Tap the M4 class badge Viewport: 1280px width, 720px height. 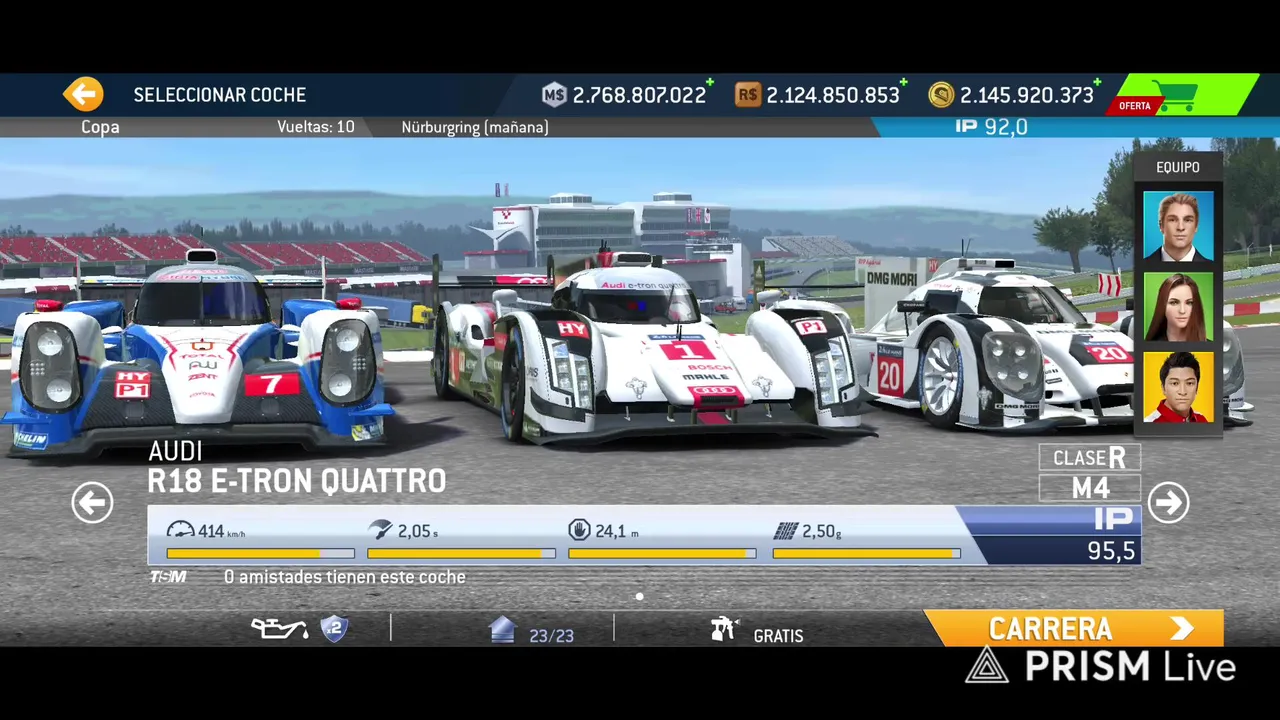tap(1090, 488)
